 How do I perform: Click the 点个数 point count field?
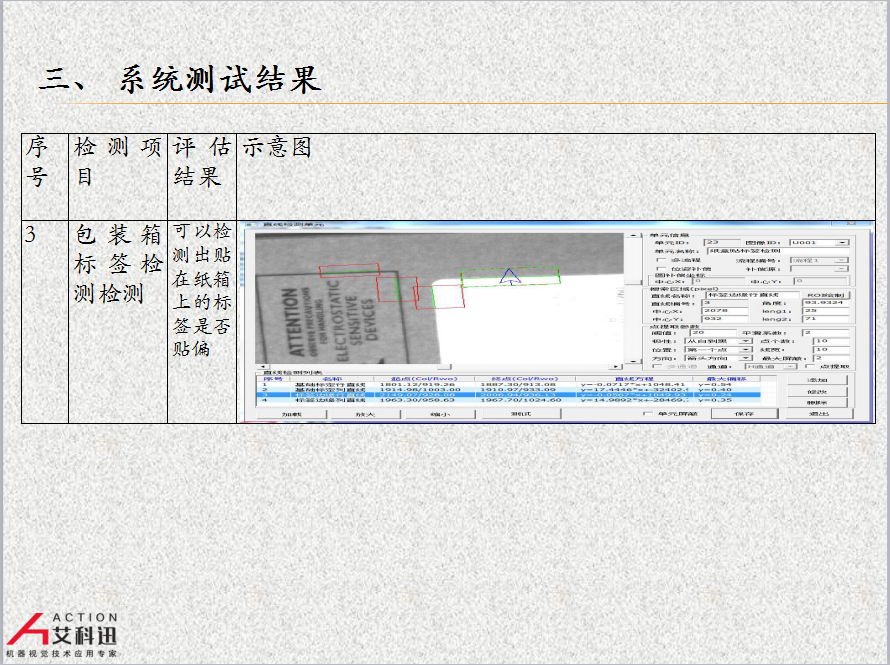pos(831,341)
